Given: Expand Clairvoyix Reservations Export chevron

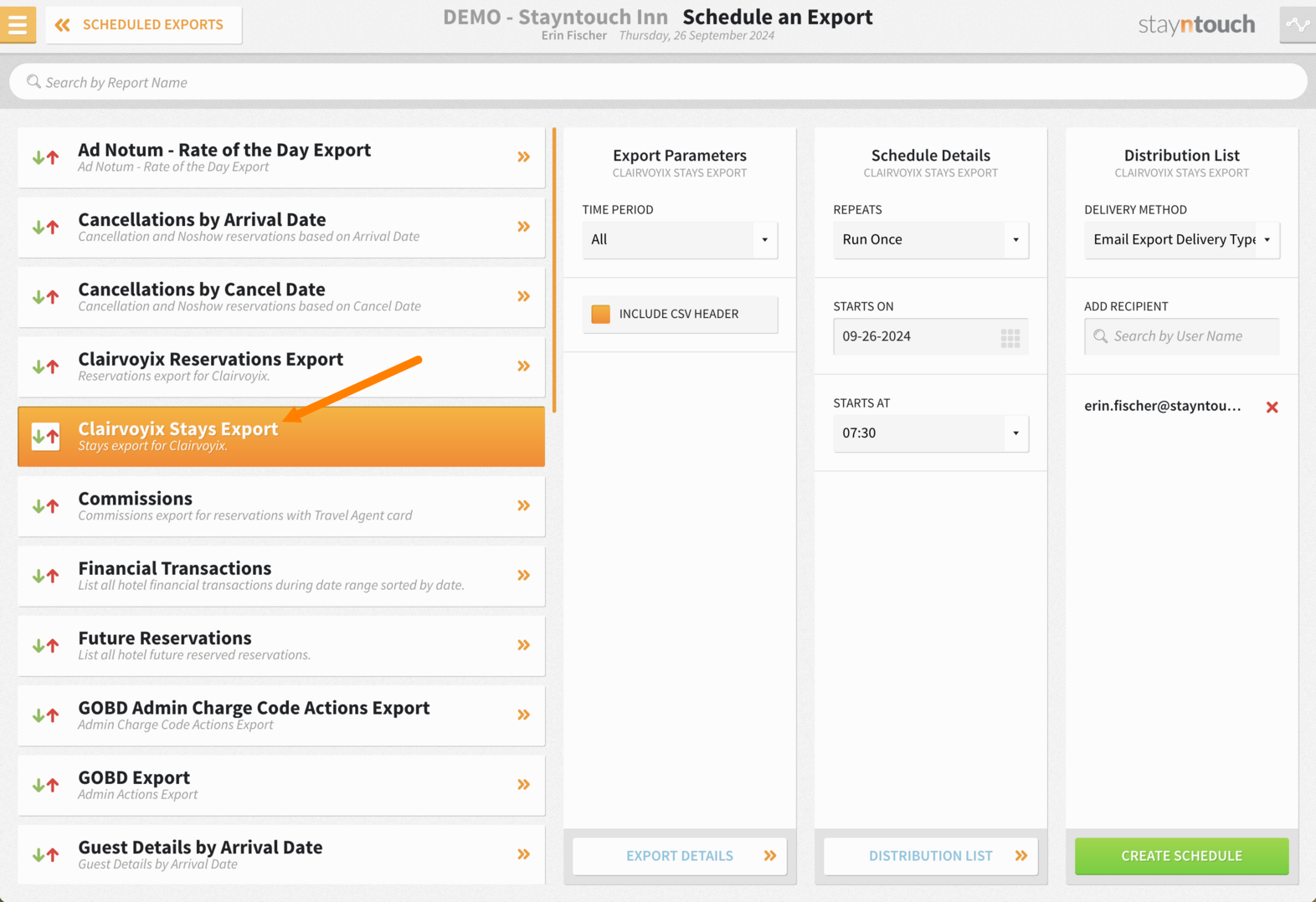Looking at the screenshot, I should pyautogui.click(x=524, y=366).
